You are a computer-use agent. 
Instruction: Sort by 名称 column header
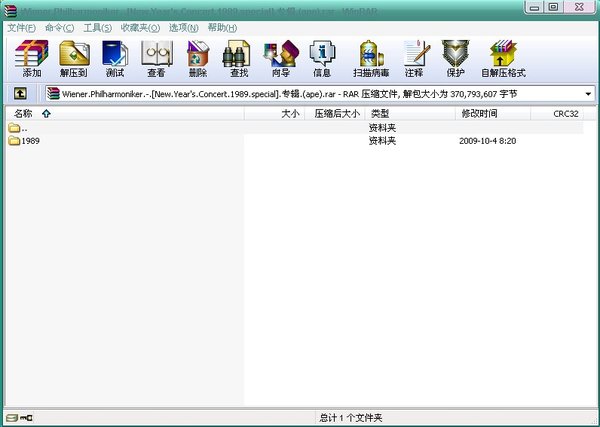click(x=125, y=114)
